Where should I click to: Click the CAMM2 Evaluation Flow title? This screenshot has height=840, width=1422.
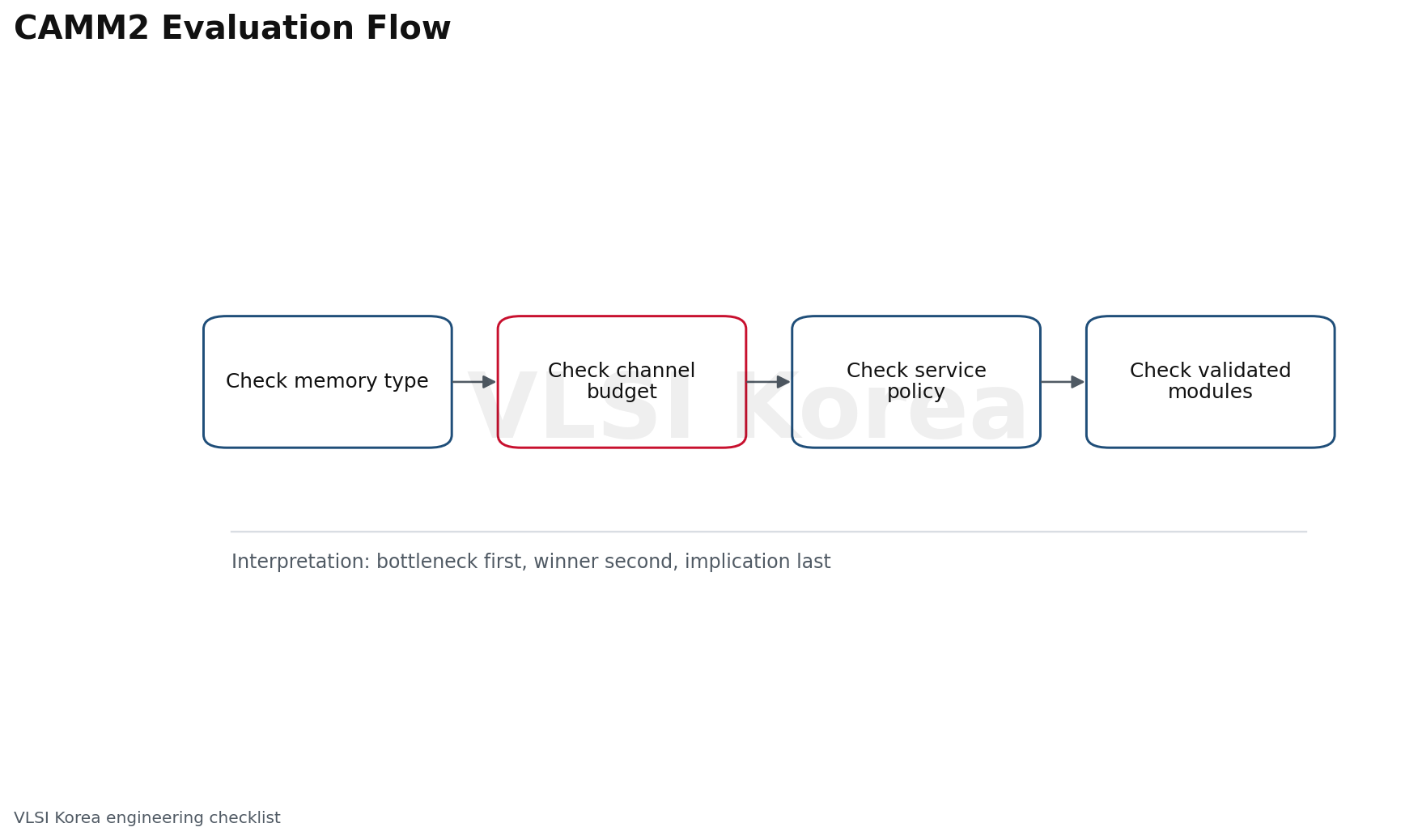tap(232, 28)
